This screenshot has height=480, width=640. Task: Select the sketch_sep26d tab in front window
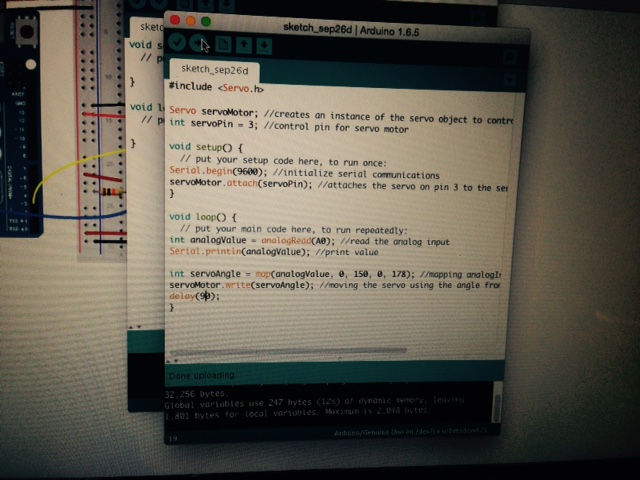(x=214, y=70)
